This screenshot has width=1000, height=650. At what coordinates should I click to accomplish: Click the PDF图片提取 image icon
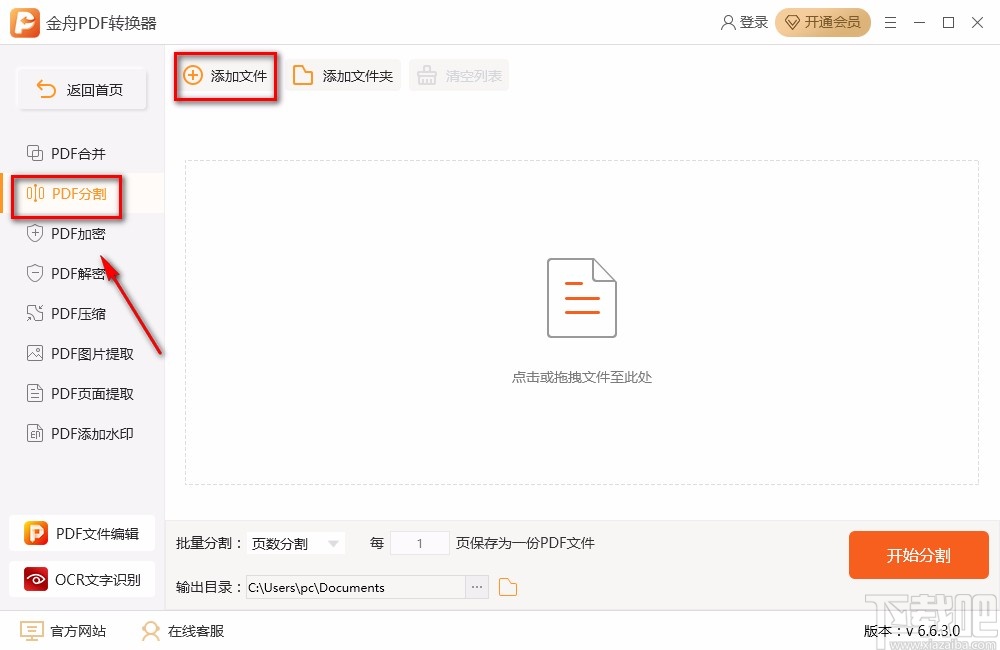(34, 353)
